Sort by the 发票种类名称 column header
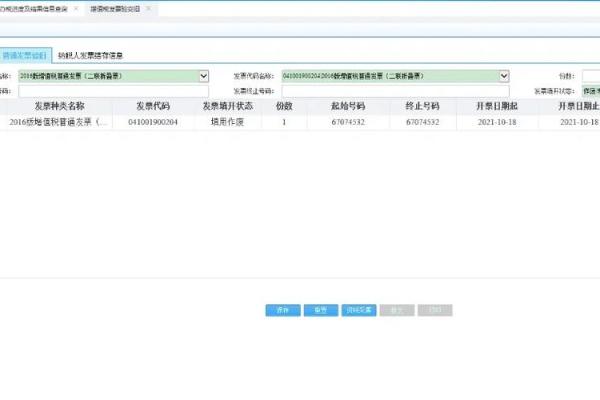Screen dimensions: 600x400 pyautogui.click(x=59, y=106)
